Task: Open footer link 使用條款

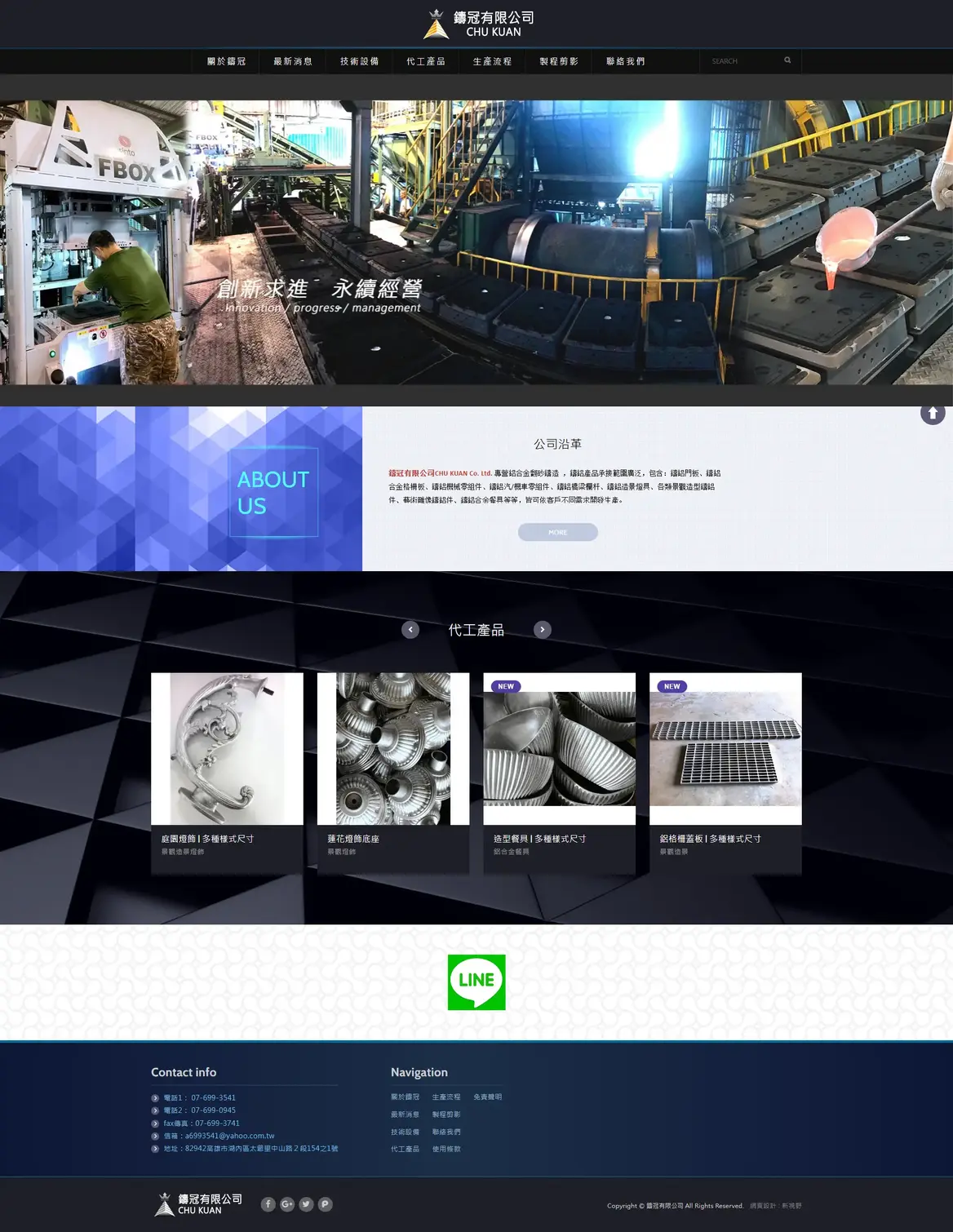Action: 446,1149
